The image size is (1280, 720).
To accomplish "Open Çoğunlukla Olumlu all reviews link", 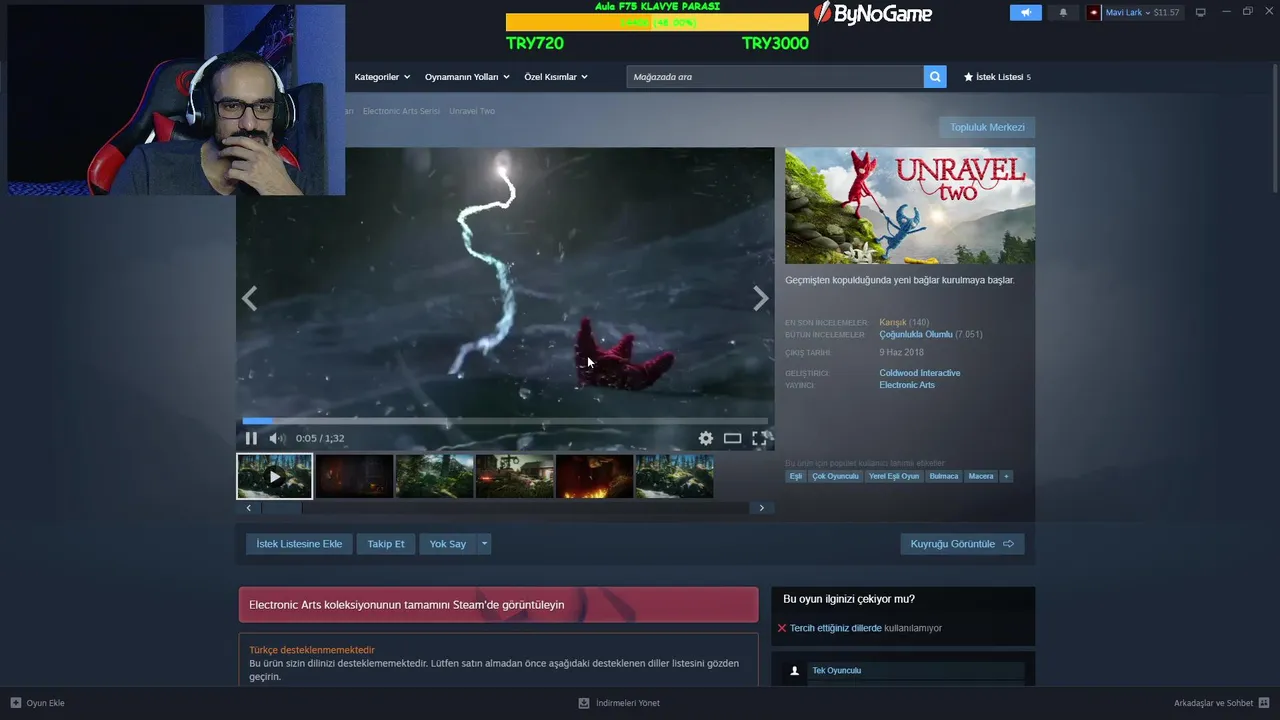I will tap(916, 334).
